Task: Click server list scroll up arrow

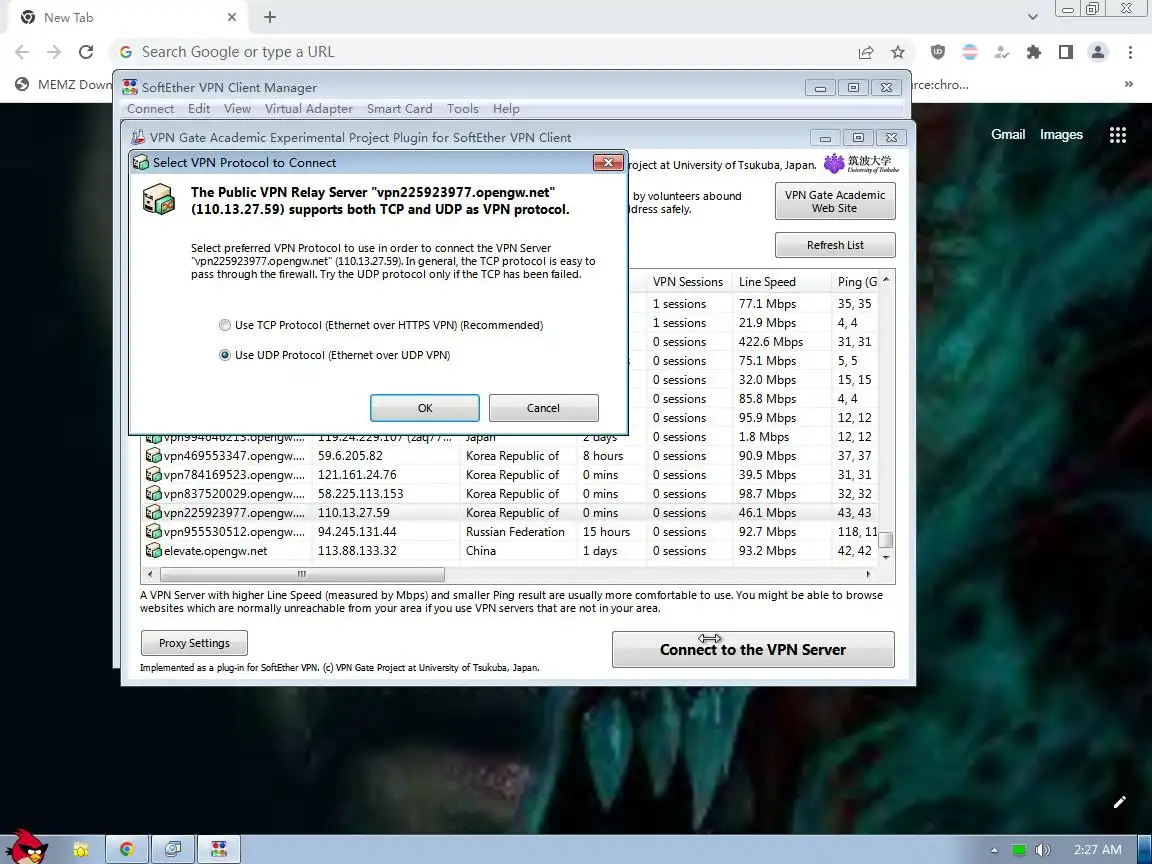Action: [x=886, y=279]
